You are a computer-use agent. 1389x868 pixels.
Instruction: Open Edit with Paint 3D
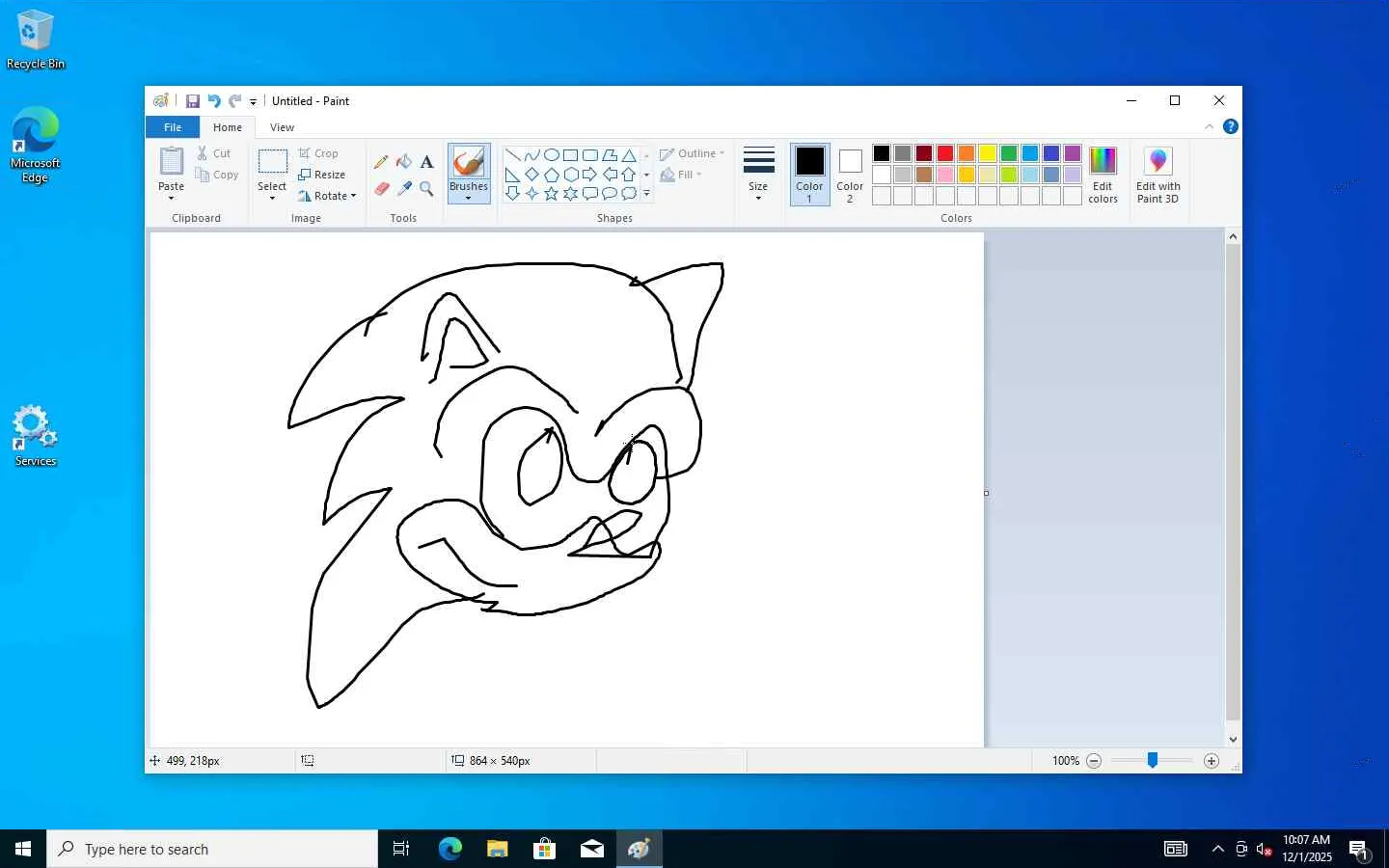1157,175
